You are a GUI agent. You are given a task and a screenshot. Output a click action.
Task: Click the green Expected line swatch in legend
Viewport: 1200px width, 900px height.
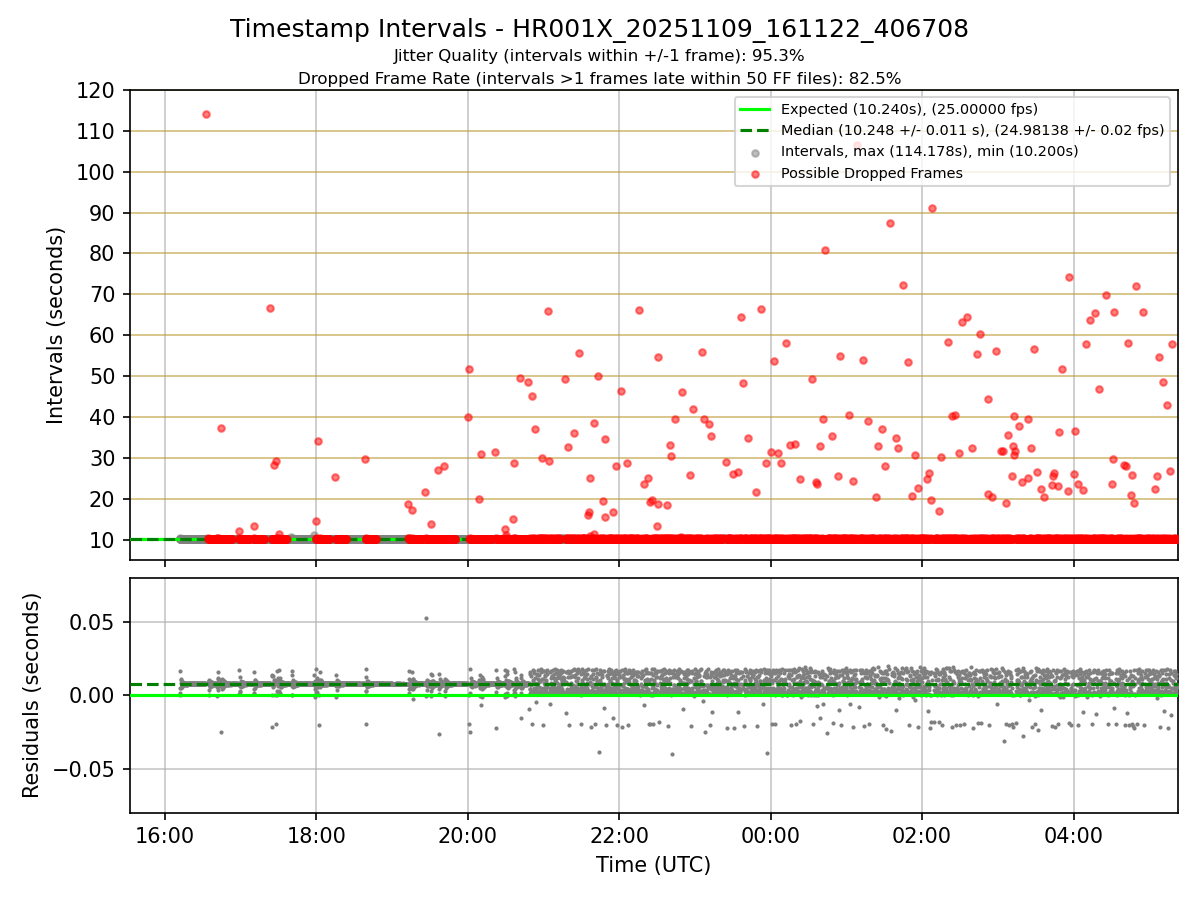756,110
